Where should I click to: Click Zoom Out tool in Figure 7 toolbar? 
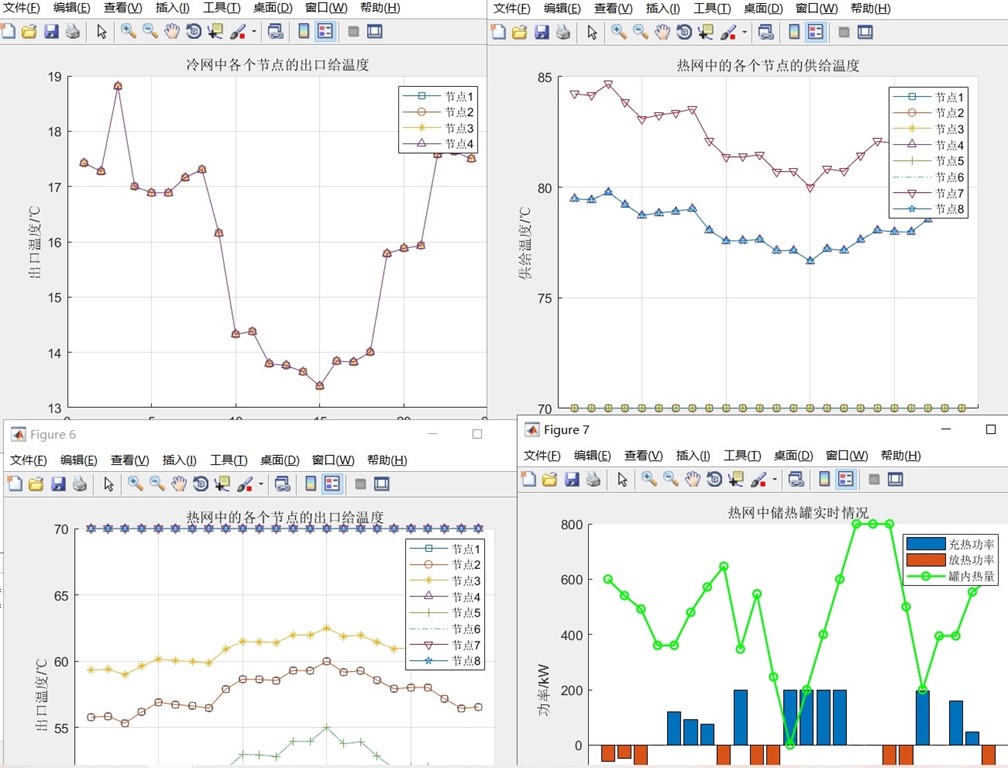tap(670, 479)
